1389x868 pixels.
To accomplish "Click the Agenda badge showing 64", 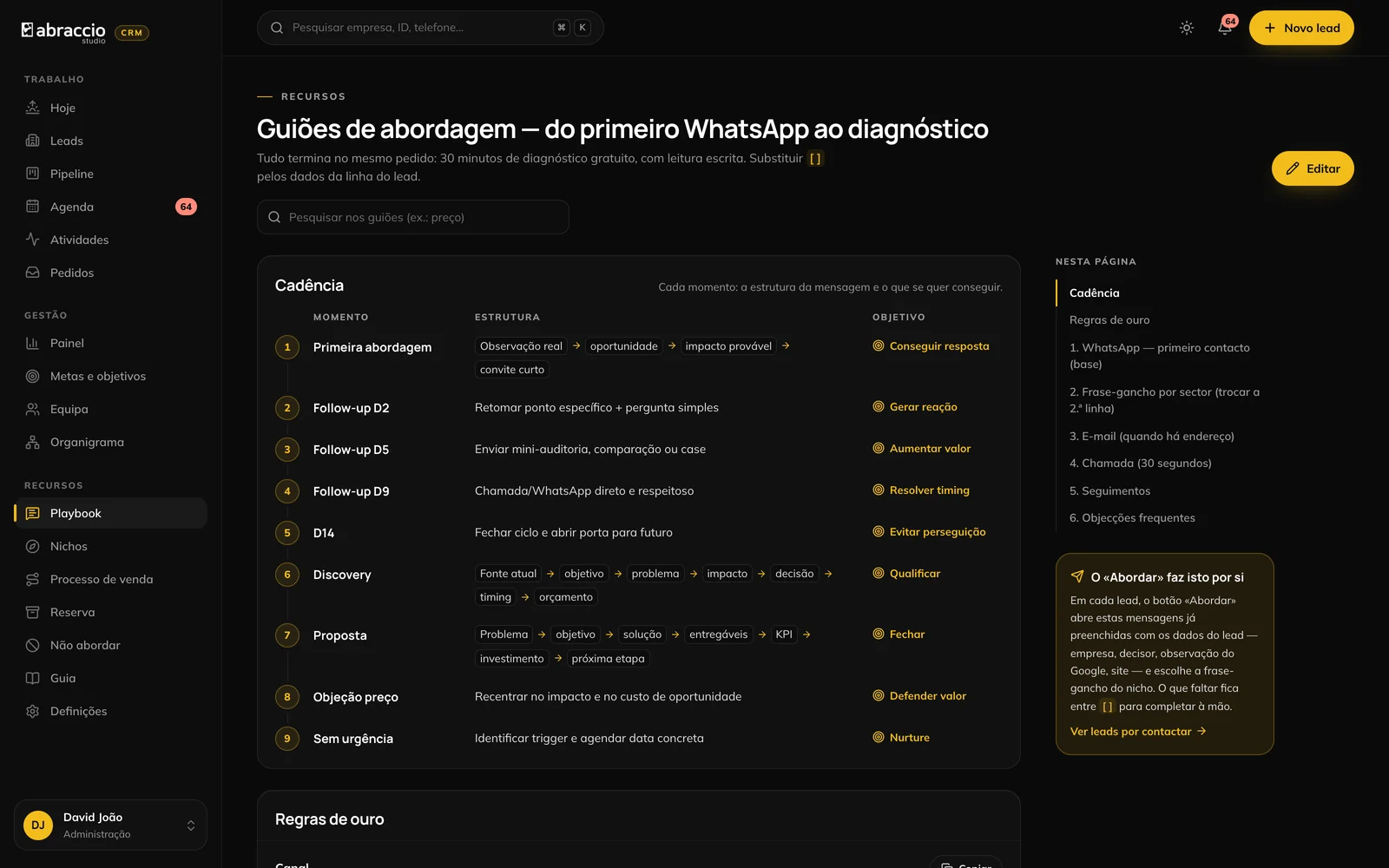I will [186, 207].
